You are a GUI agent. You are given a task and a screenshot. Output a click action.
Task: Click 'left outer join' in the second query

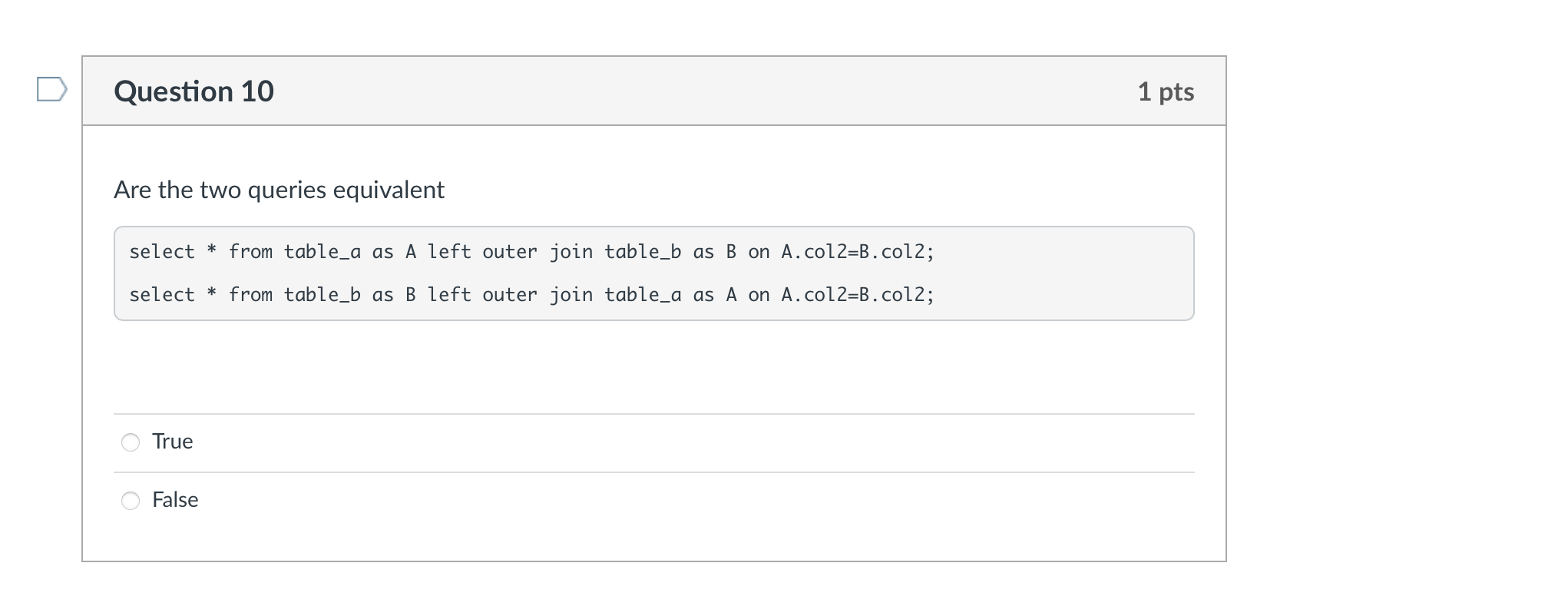pyautogui.click(x=510, y=295)
